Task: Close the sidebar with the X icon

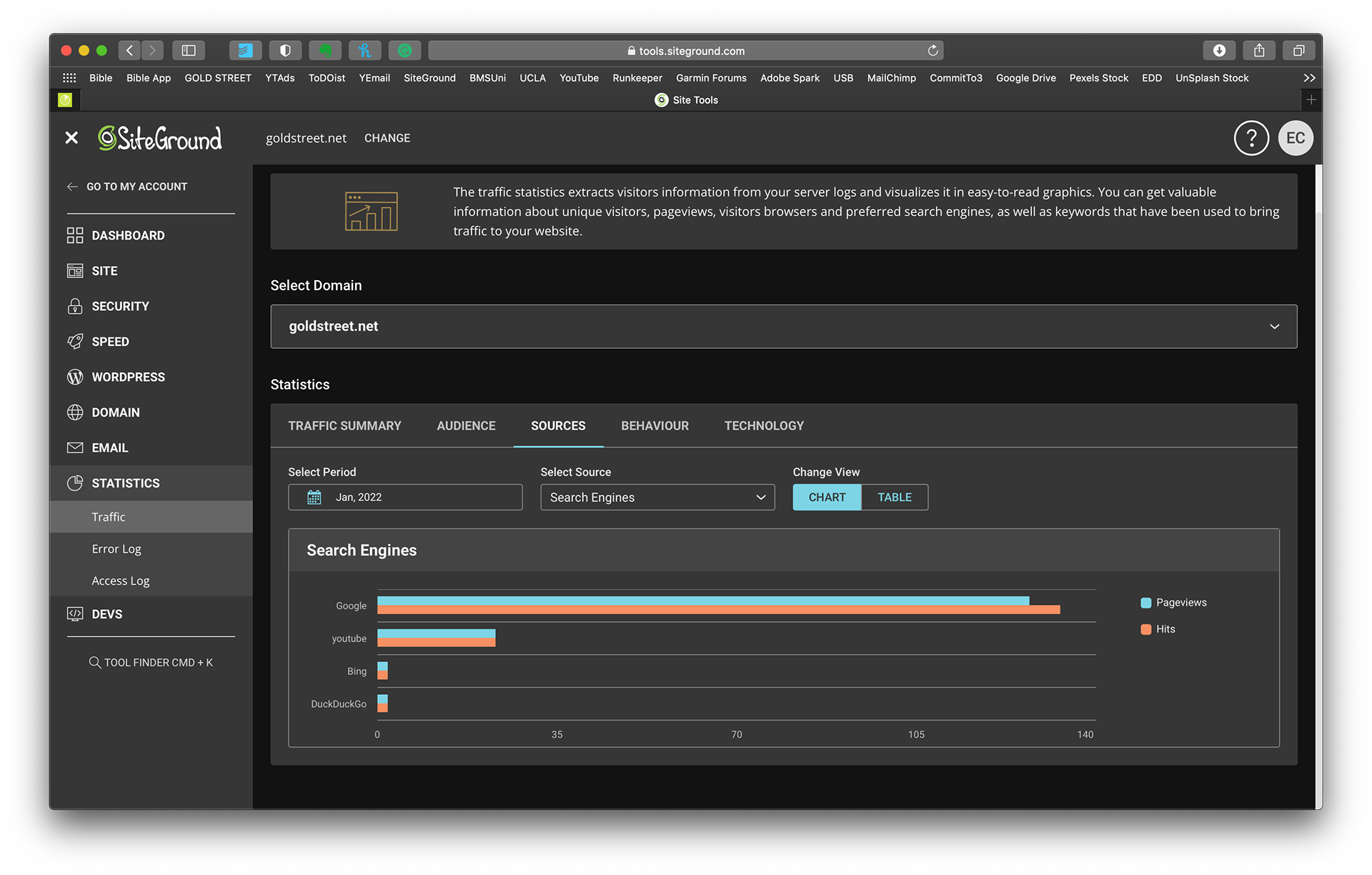Action: 71,138
